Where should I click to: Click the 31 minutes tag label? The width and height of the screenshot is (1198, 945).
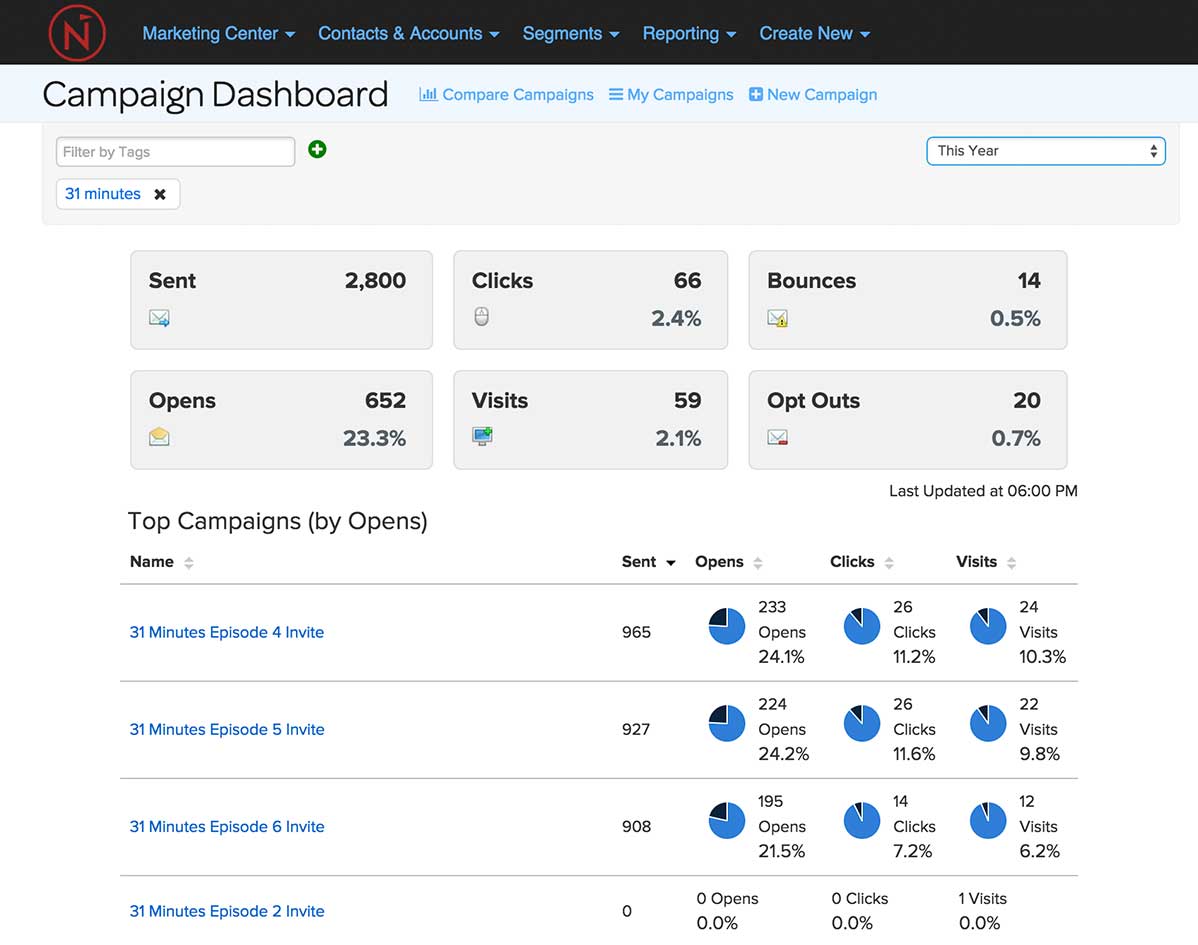[102, 194]
